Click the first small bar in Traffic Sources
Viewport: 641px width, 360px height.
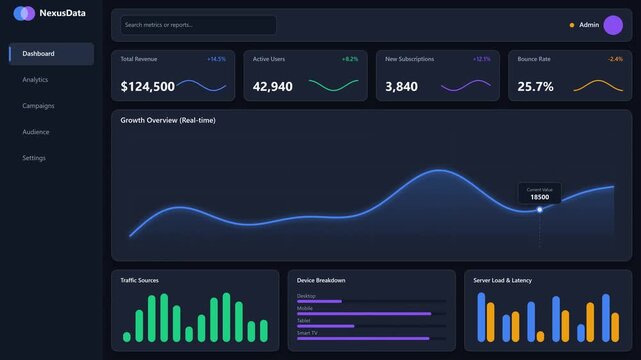point(127,337)
